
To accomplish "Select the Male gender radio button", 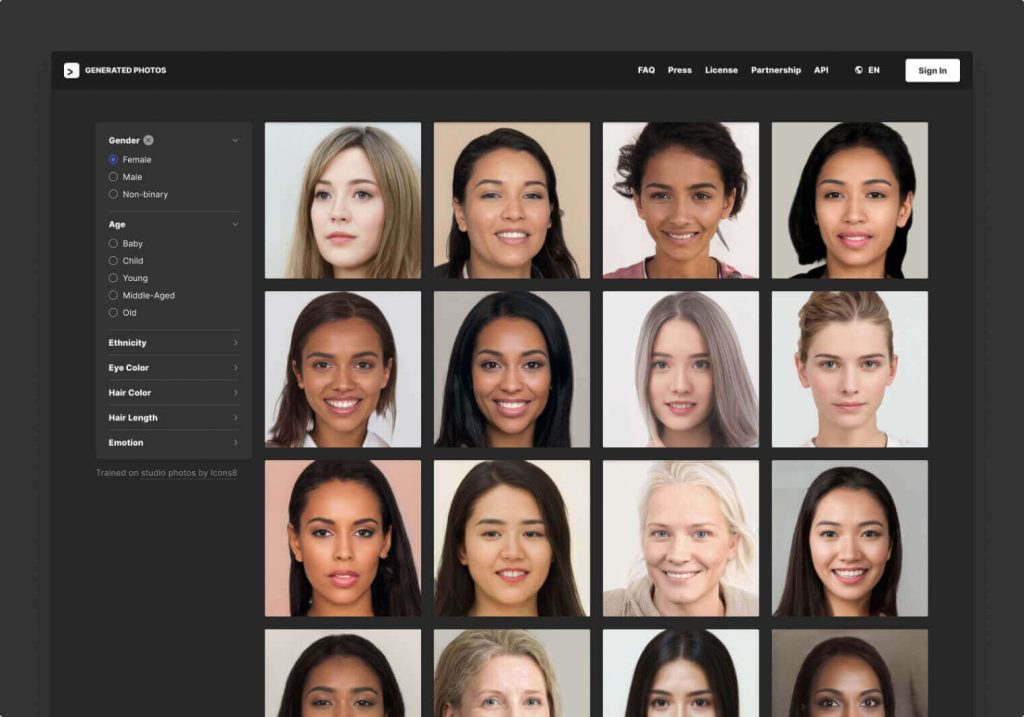I will [113, 177].
